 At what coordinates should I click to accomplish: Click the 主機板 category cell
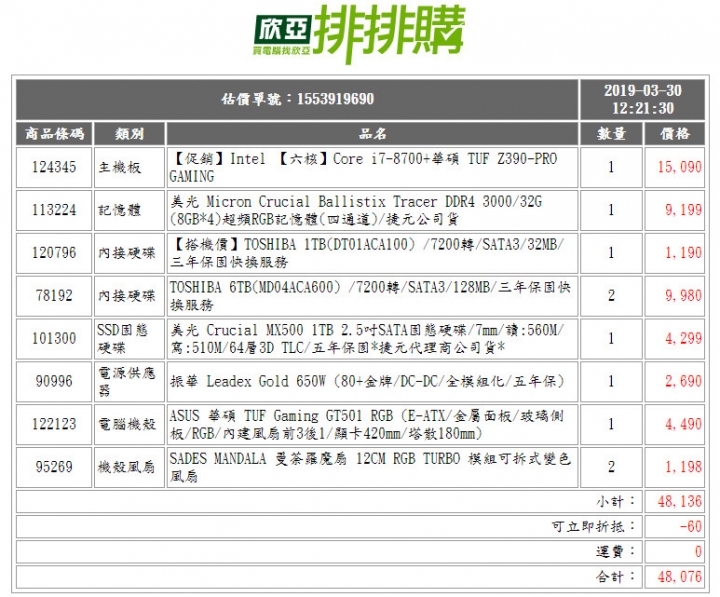[x=129, y=167]
